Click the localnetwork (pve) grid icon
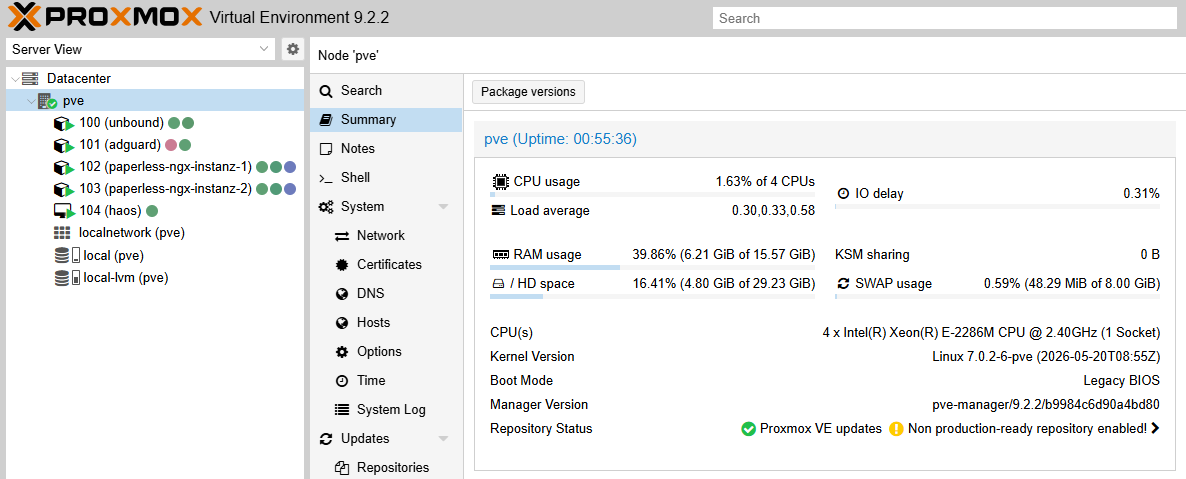The height and width of the screenshot is (479, 1186). [x=62, y=233]
